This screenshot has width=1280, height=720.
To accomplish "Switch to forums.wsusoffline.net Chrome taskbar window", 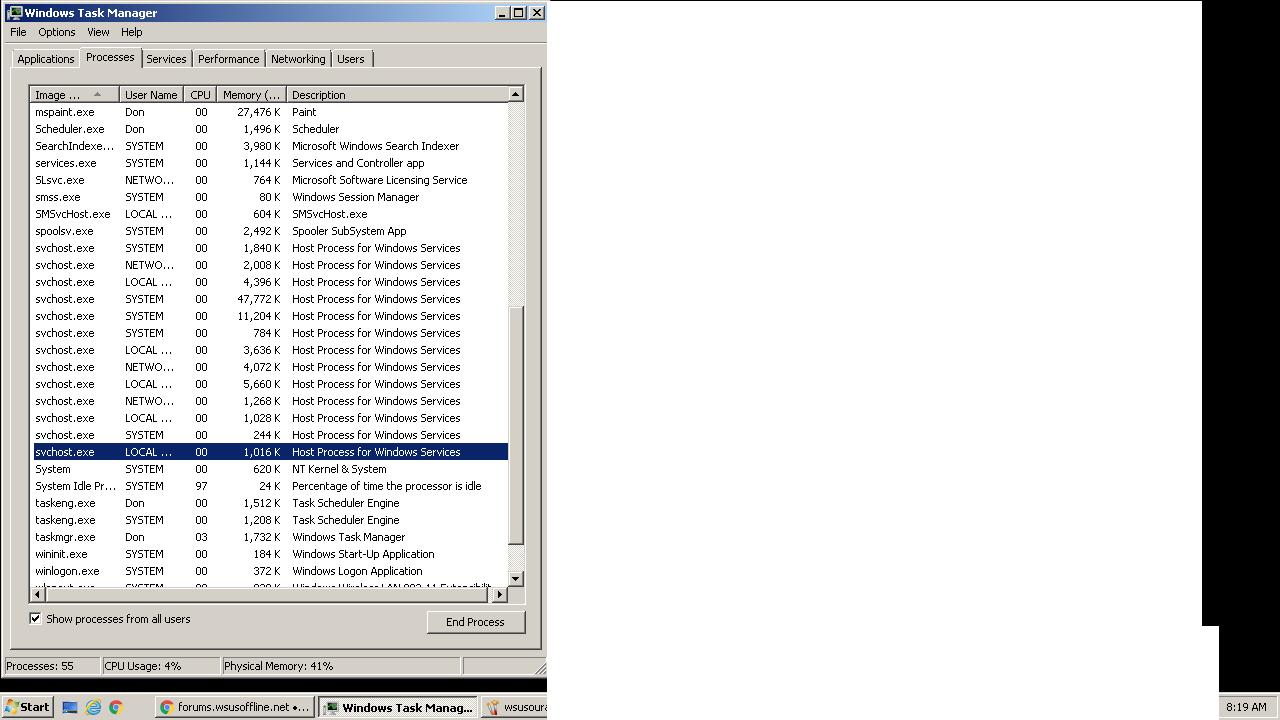I will coord(235,707).
